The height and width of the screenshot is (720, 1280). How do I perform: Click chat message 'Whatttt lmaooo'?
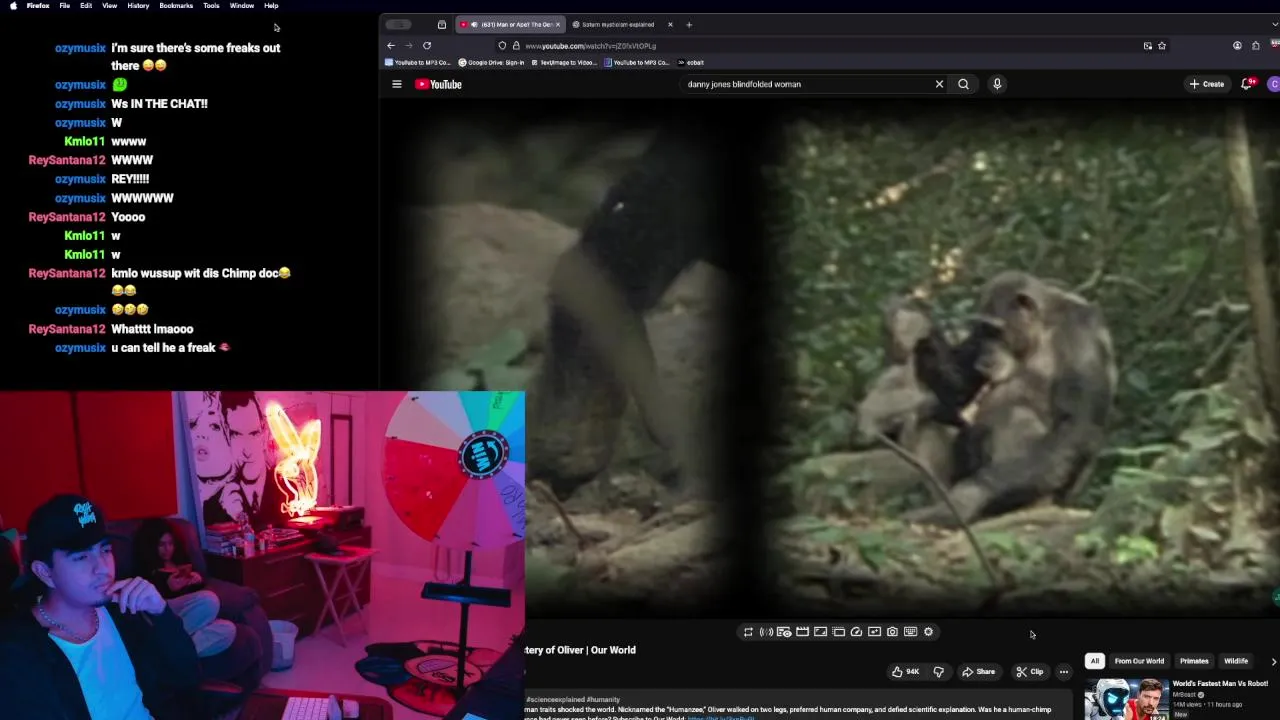pos(152,329)
